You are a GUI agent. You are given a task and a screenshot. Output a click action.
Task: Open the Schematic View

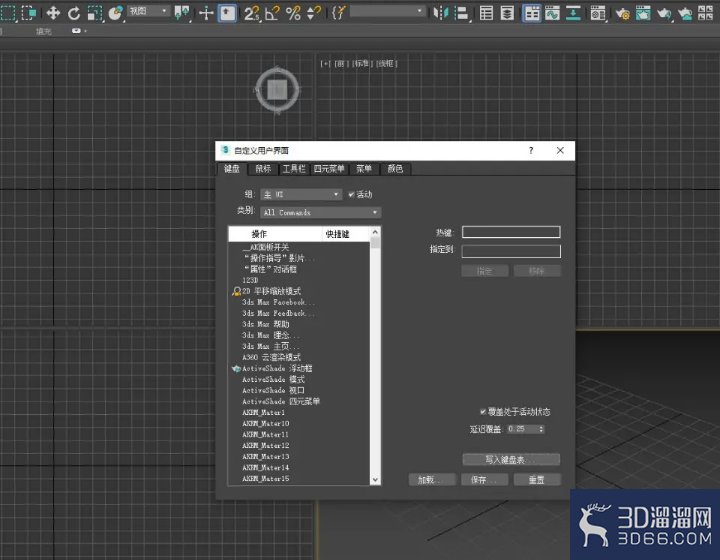point(573,13)
